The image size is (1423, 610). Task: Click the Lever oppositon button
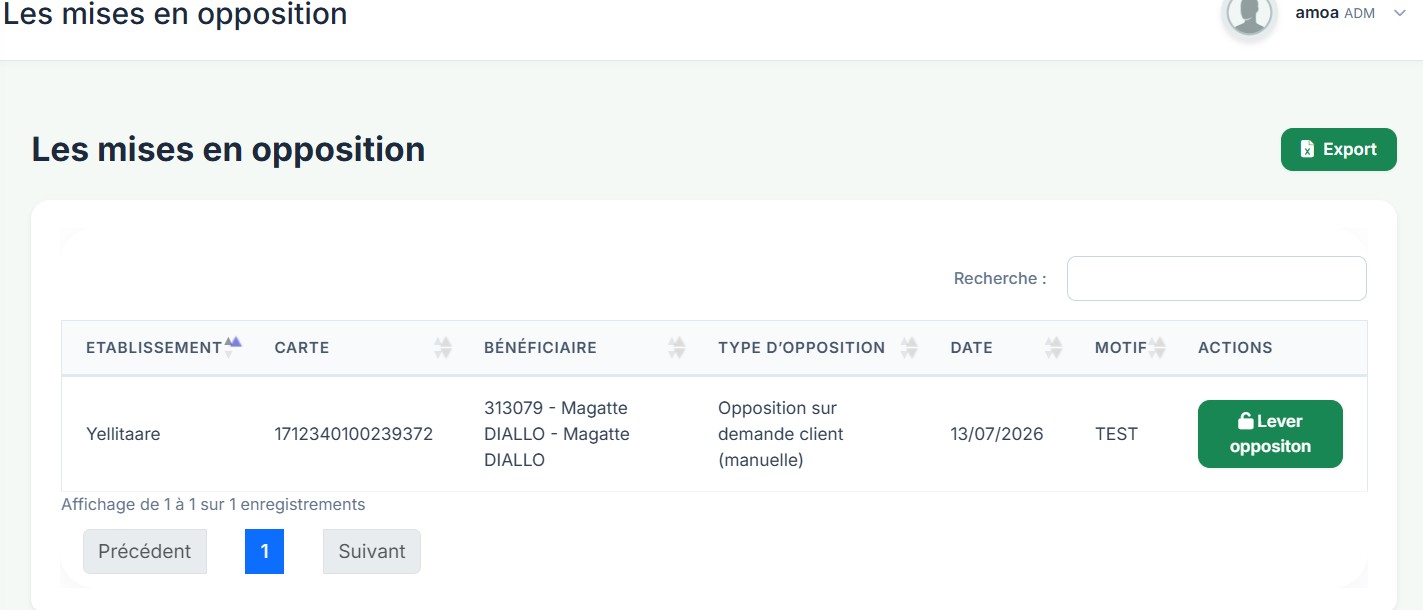coord(1270,434)
